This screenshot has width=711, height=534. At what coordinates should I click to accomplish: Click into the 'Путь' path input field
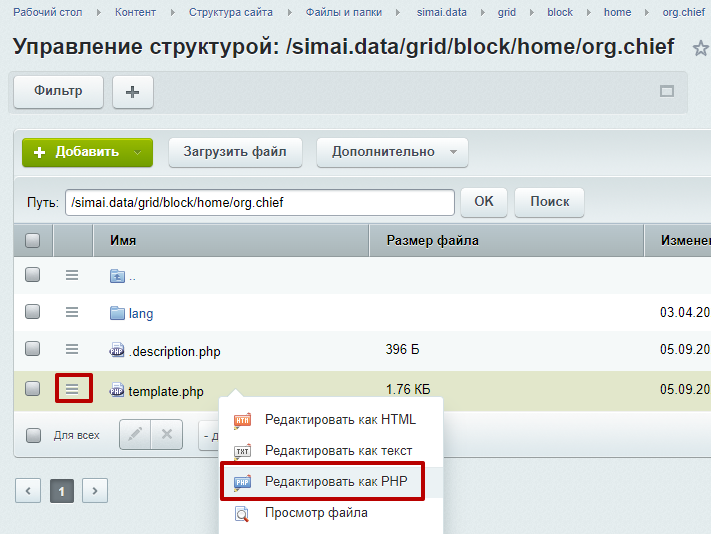259,202
